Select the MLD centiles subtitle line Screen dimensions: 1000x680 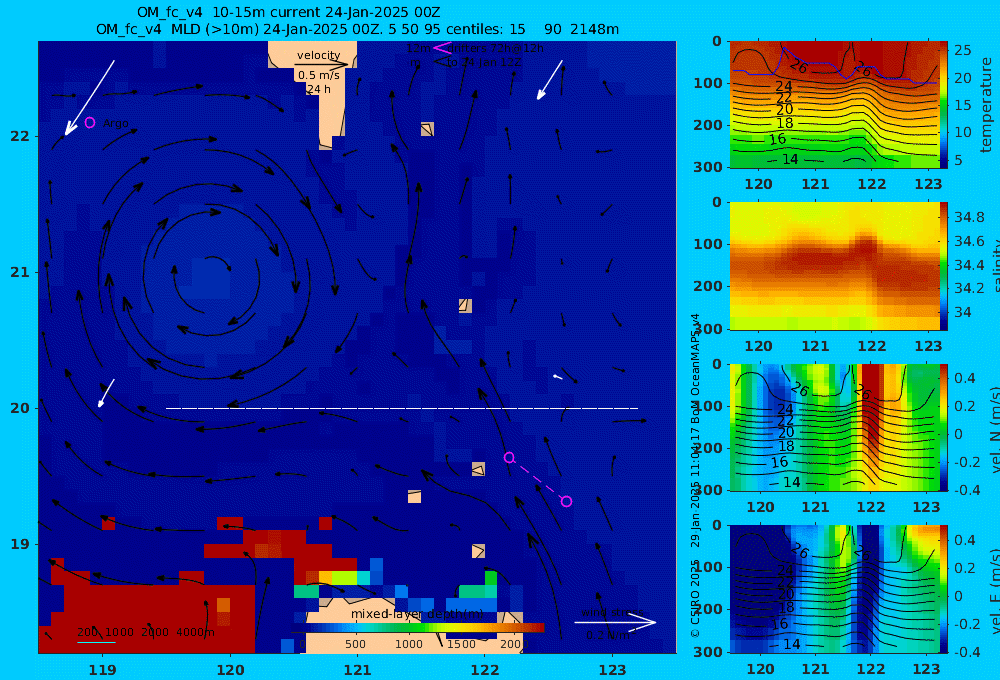(357, 29)
